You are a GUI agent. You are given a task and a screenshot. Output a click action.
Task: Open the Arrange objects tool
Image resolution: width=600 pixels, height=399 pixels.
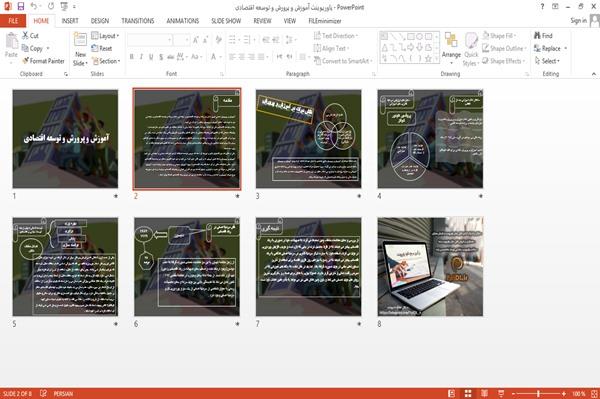click(x=451, y=48)
